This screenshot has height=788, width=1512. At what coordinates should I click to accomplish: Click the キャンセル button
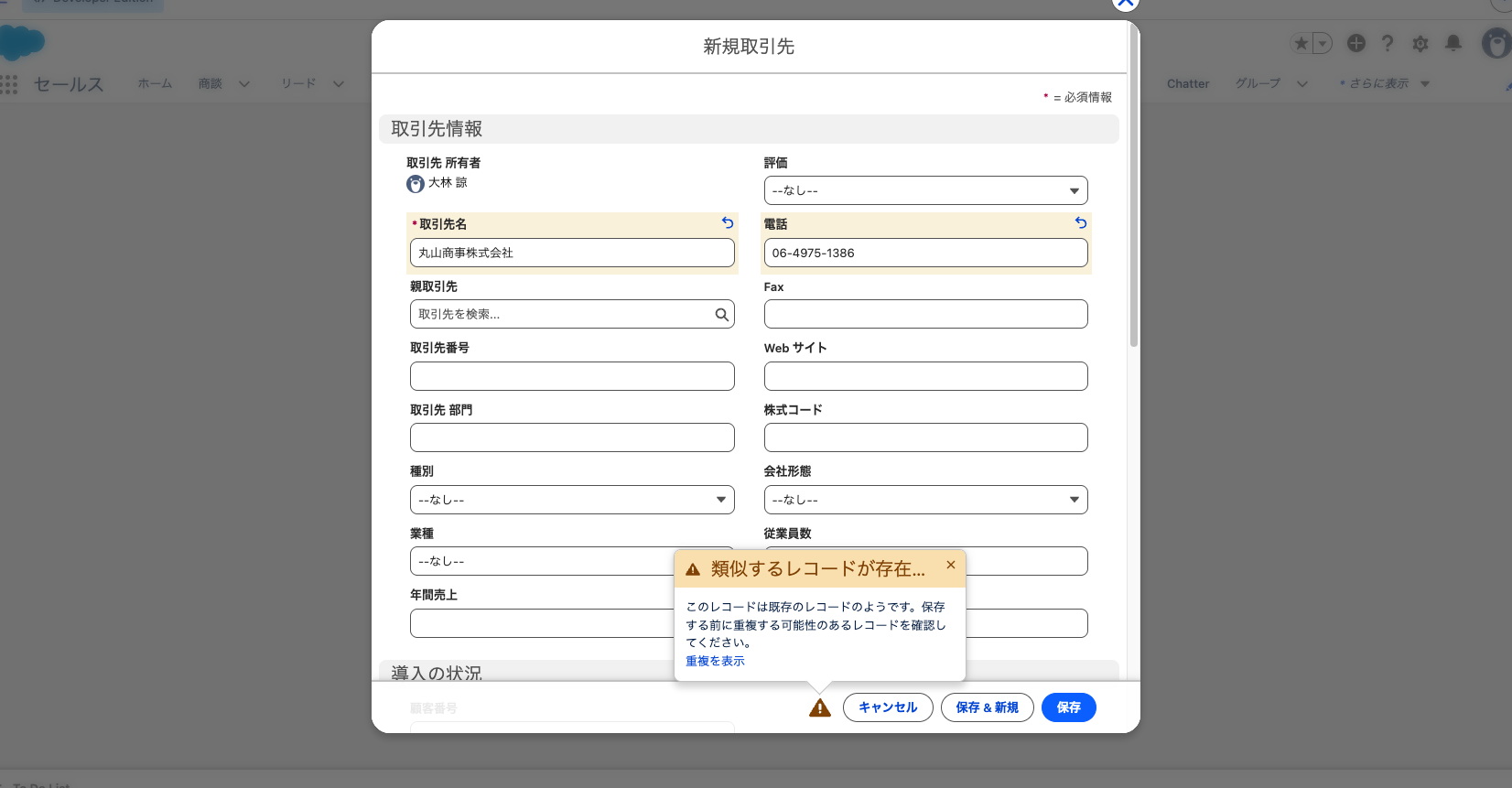click(888, 707)
